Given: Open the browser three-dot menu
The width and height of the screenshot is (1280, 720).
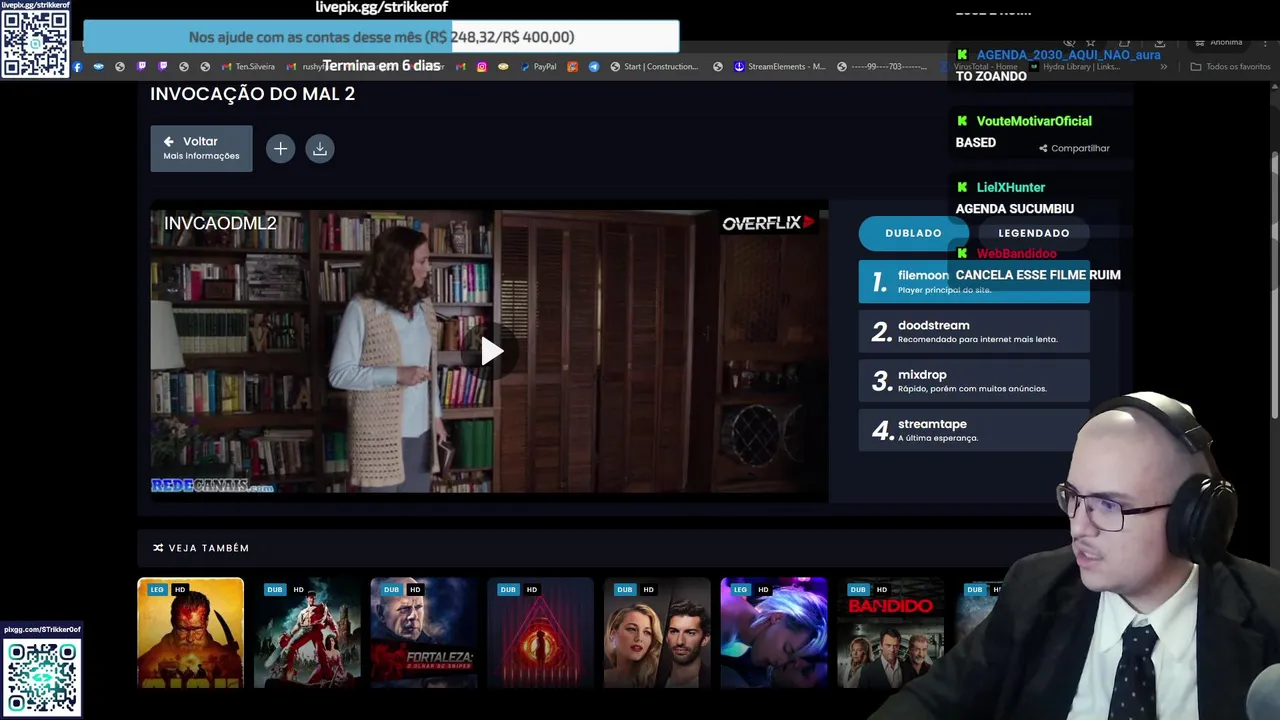Looking at the screenshot, I should point(1263,43).
